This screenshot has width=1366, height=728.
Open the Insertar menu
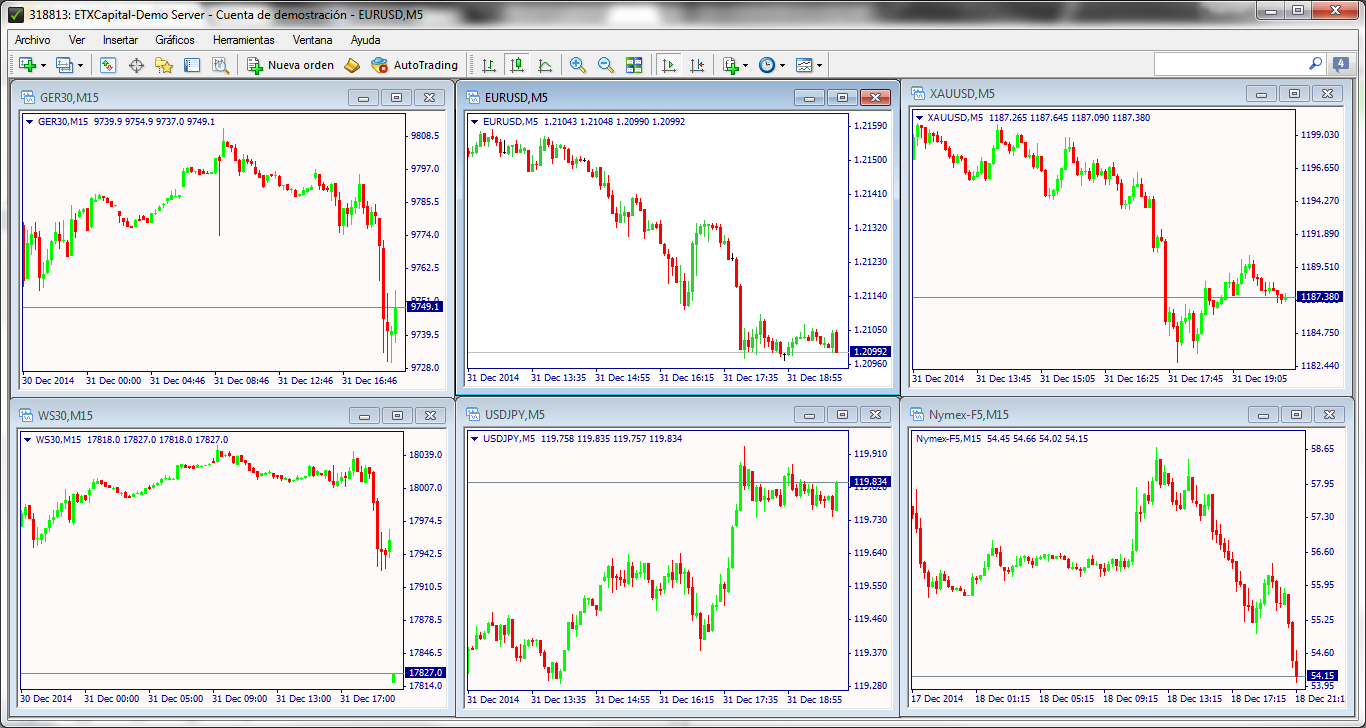point(120,40)
